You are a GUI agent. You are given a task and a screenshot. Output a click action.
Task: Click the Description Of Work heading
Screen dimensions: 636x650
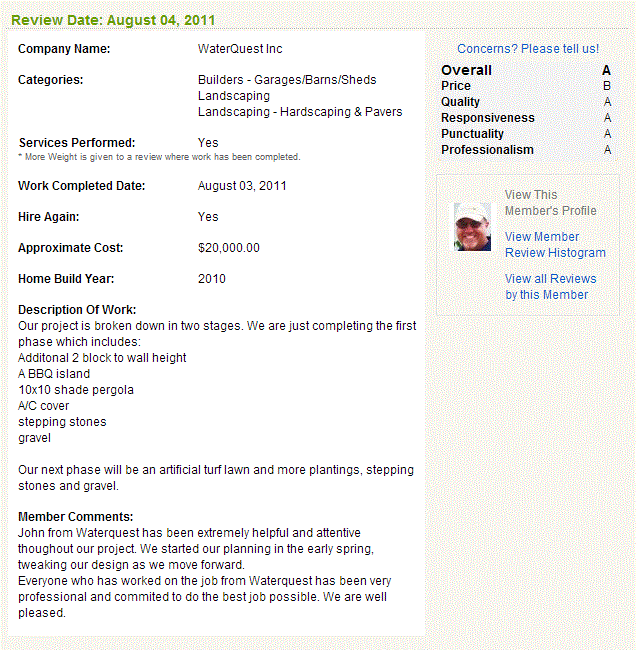click(77, 310)
